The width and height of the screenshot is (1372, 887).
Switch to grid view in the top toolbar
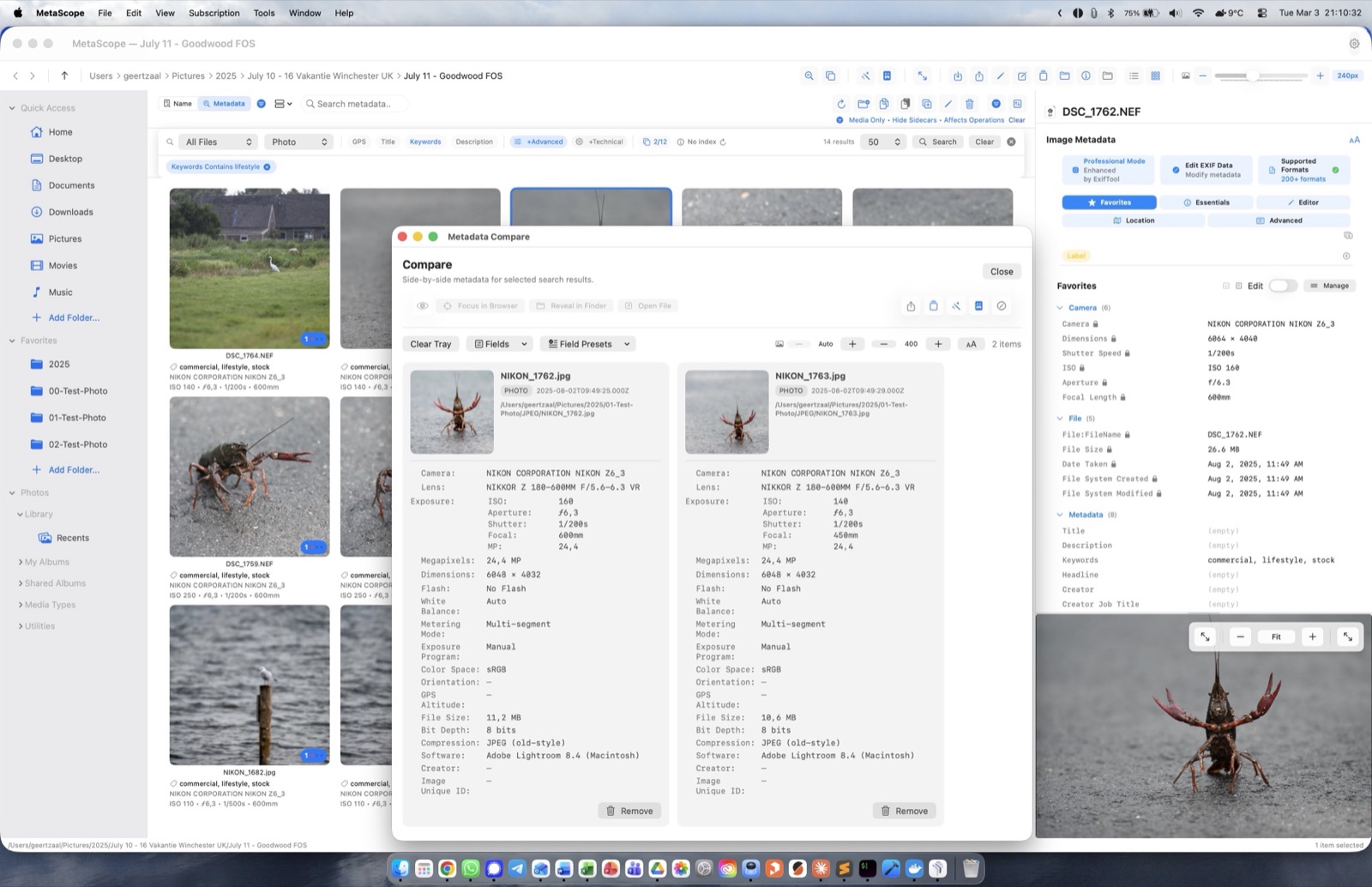point(1155,75)
